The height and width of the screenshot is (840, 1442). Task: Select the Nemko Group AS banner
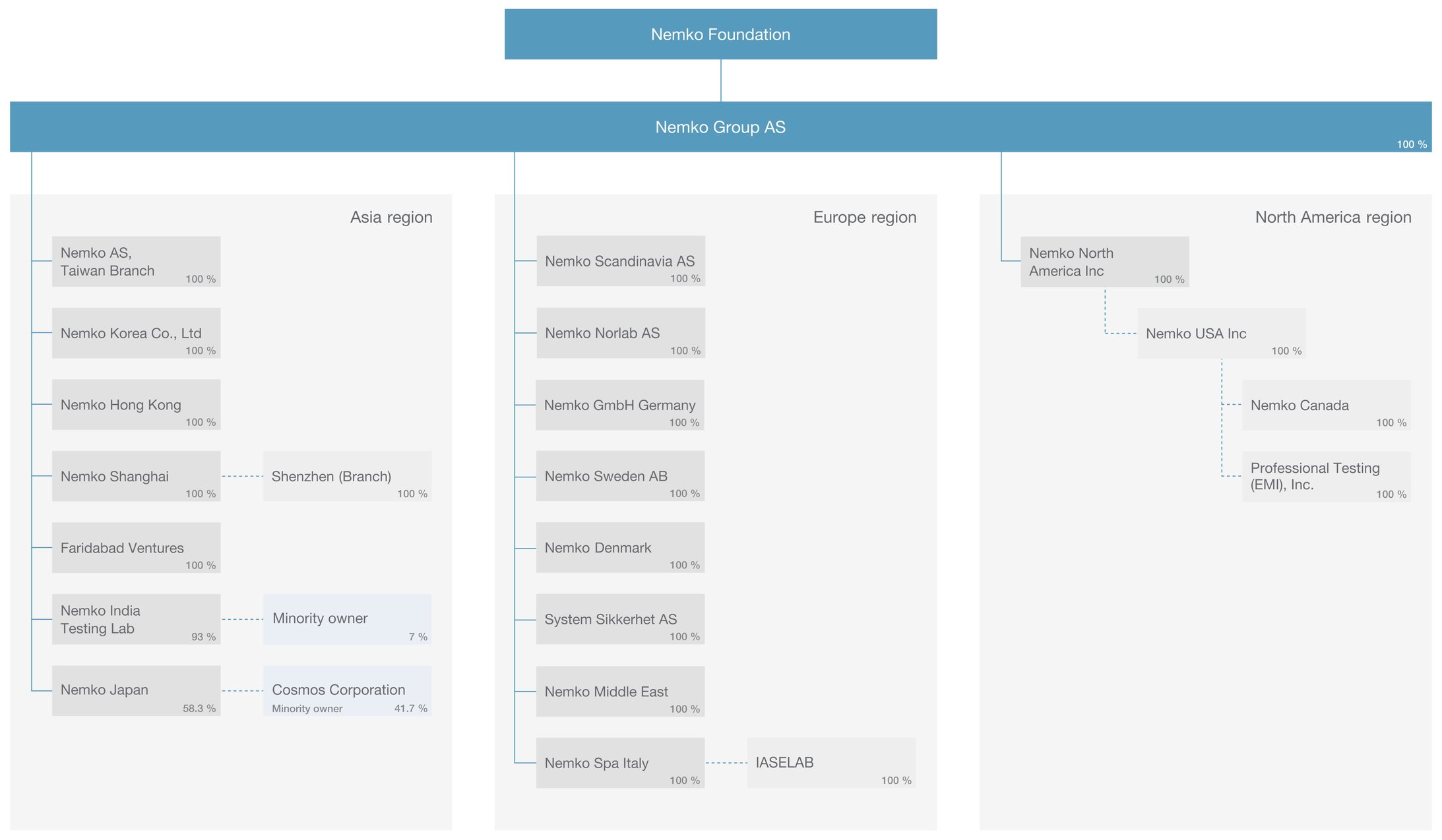[720, 127]
